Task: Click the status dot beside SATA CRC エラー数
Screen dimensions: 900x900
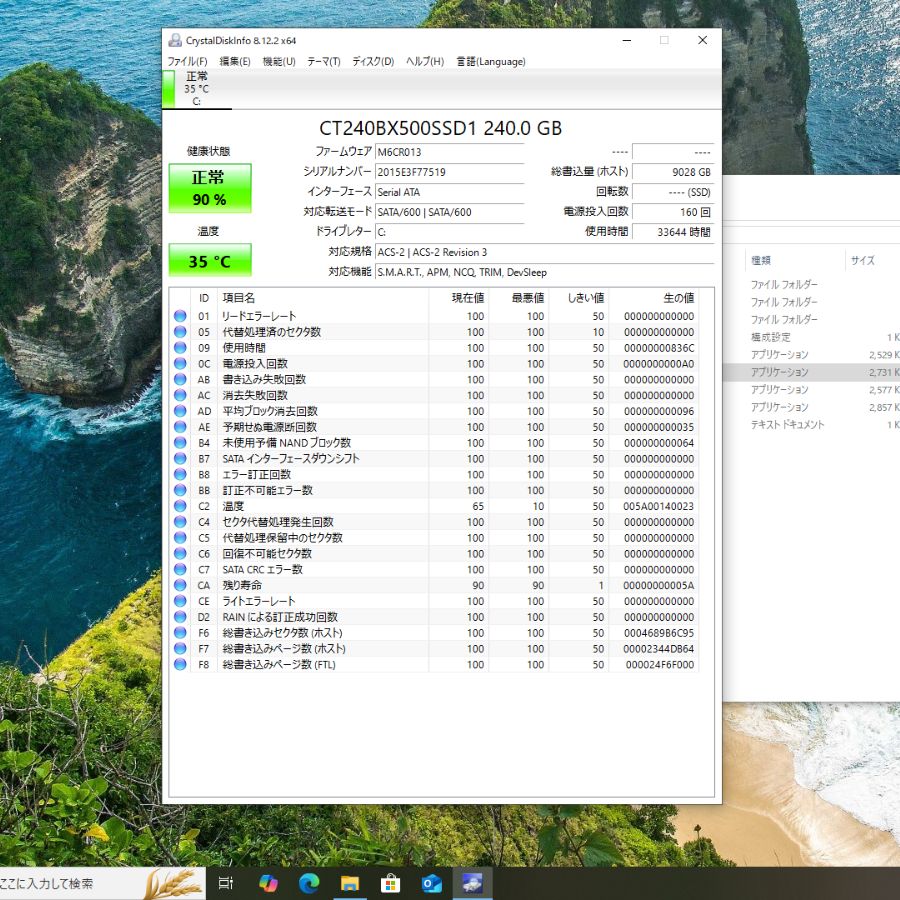Action: [181, 569]
